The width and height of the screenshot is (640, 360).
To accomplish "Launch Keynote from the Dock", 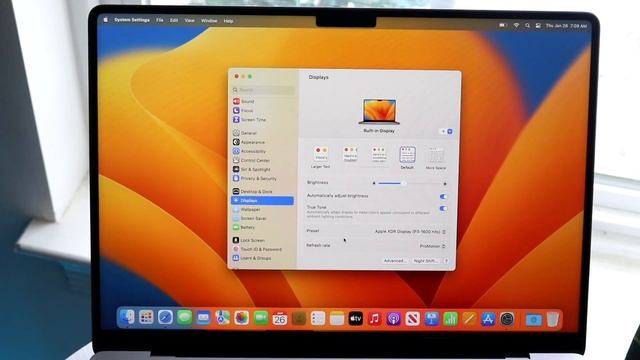I will [431, 319].
